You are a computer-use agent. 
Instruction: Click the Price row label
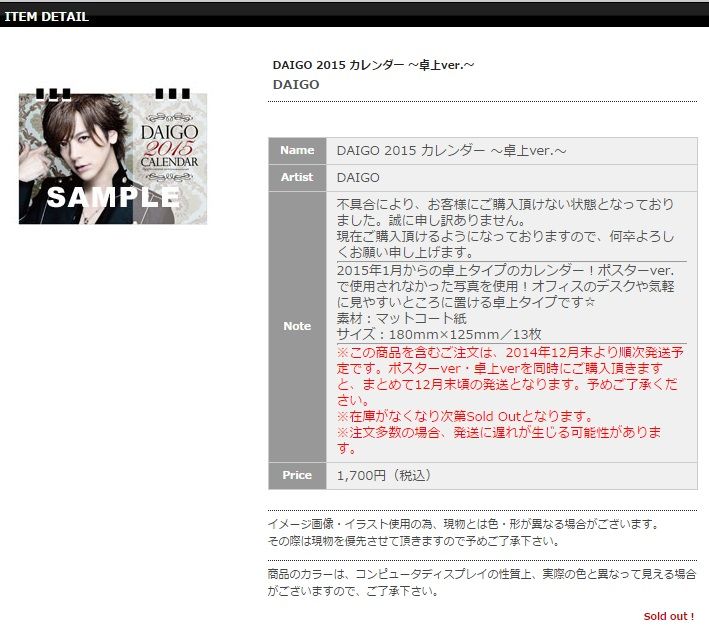297,475
